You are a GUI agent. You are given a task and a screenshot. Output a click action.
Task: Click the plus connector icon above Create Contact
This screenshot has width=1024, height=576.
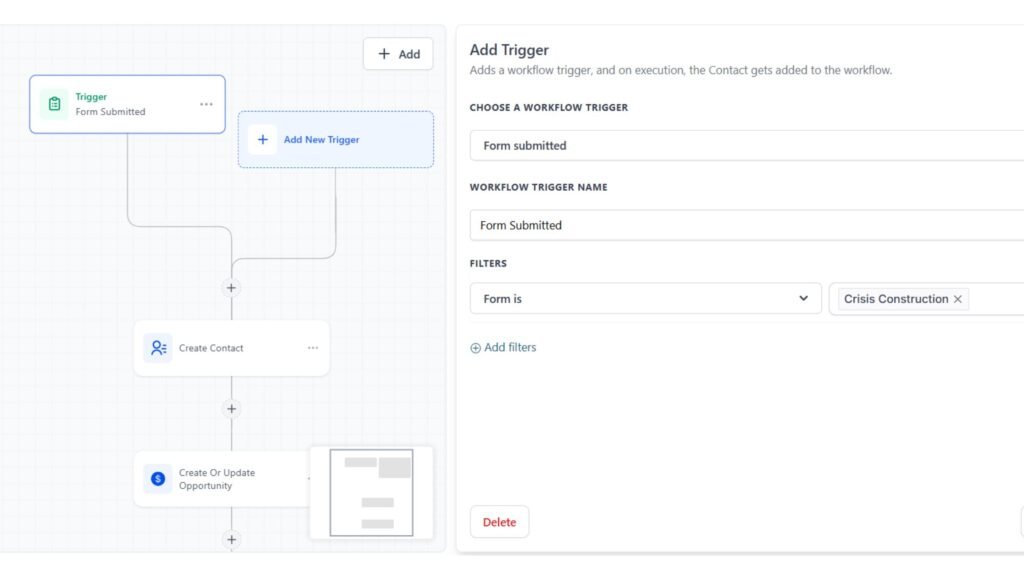coord(231,287)
